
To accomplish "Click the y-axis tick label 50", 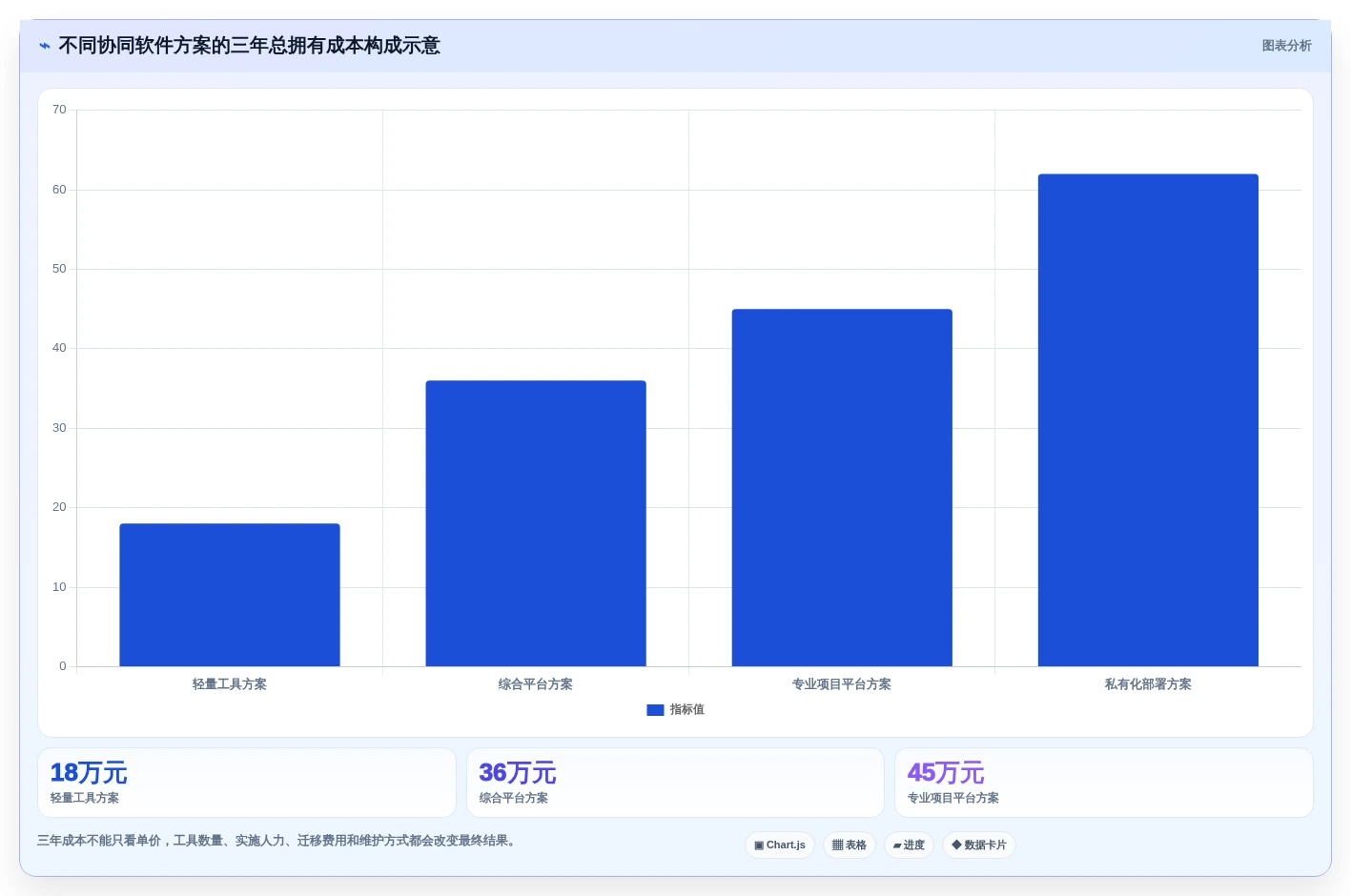I will tap(59, 269).
